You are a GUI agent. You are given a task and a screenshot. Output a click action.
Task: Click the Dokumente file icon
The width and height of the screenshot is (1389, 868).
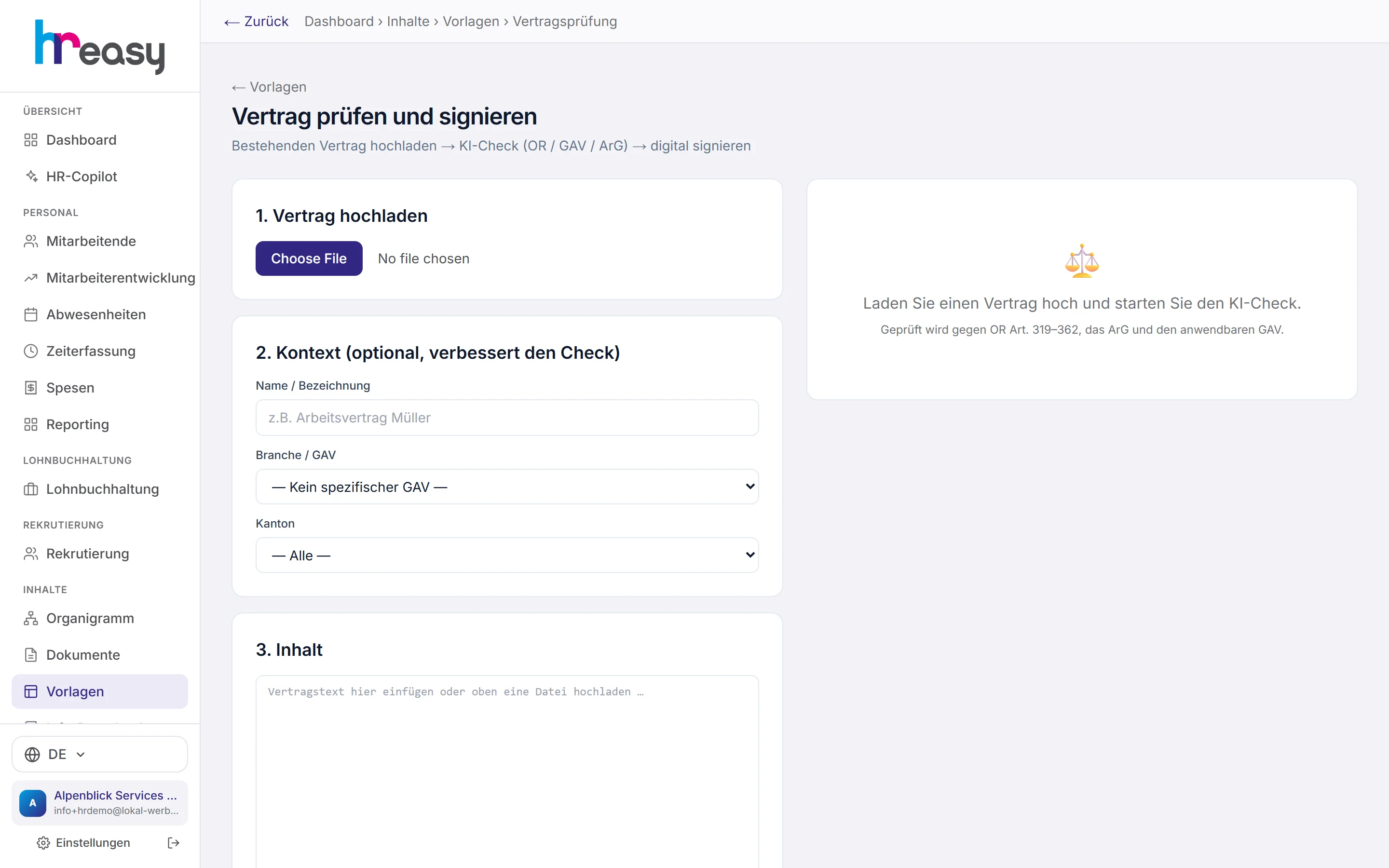31,655
